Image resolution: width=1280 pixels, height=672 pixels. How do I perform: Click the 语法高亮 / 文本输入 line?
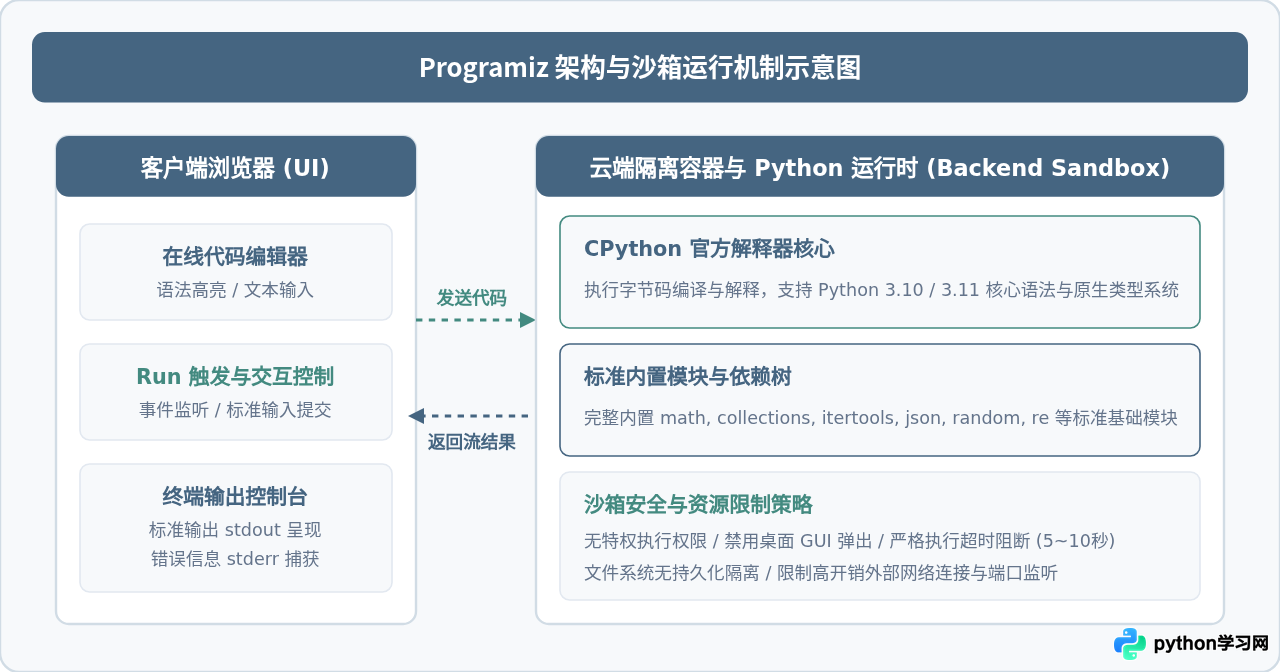coord(236,290)
